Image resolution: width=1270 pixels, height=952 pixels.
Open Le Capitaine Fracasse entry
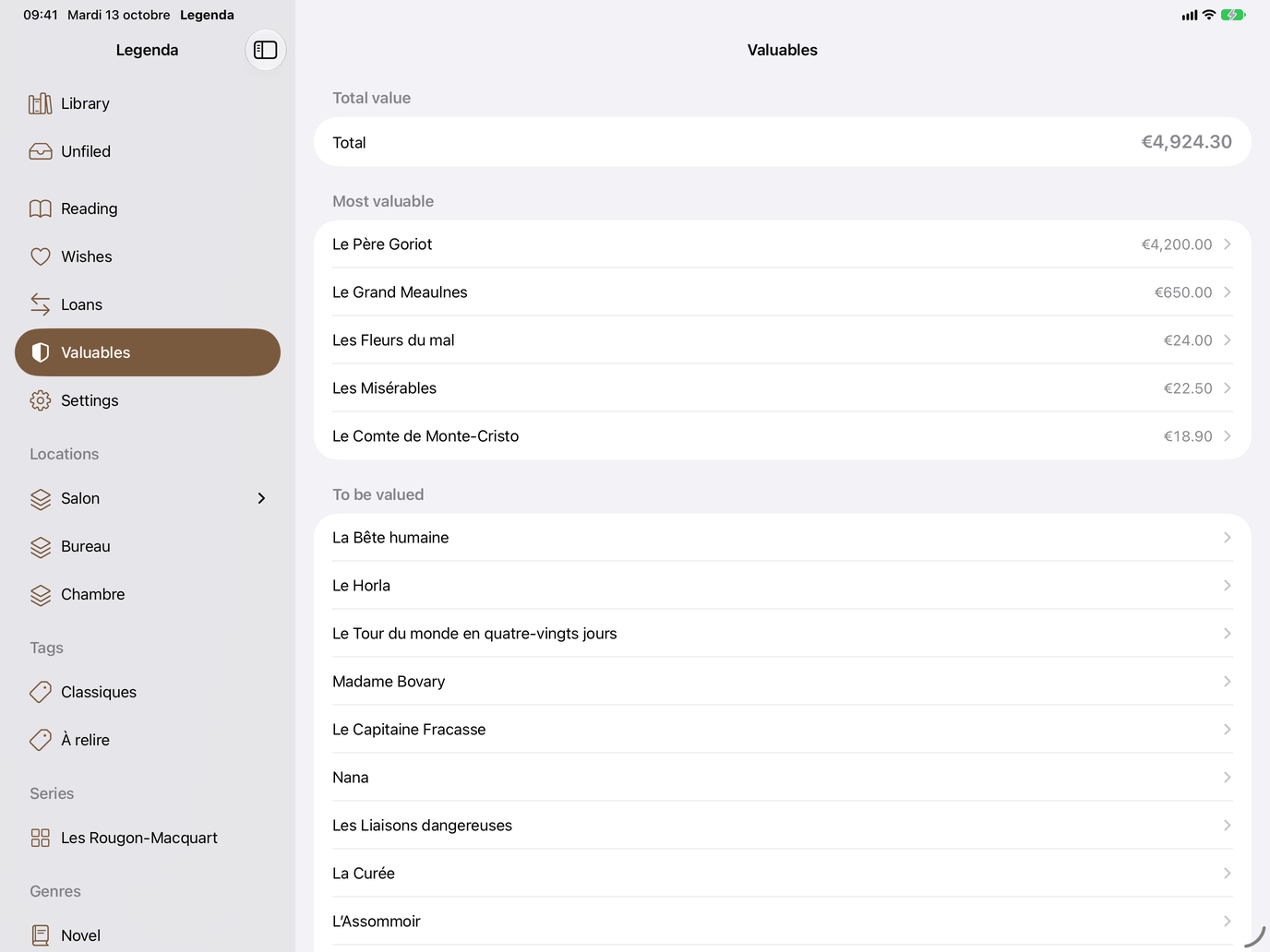pyautogui.click(x=783, y=729)
